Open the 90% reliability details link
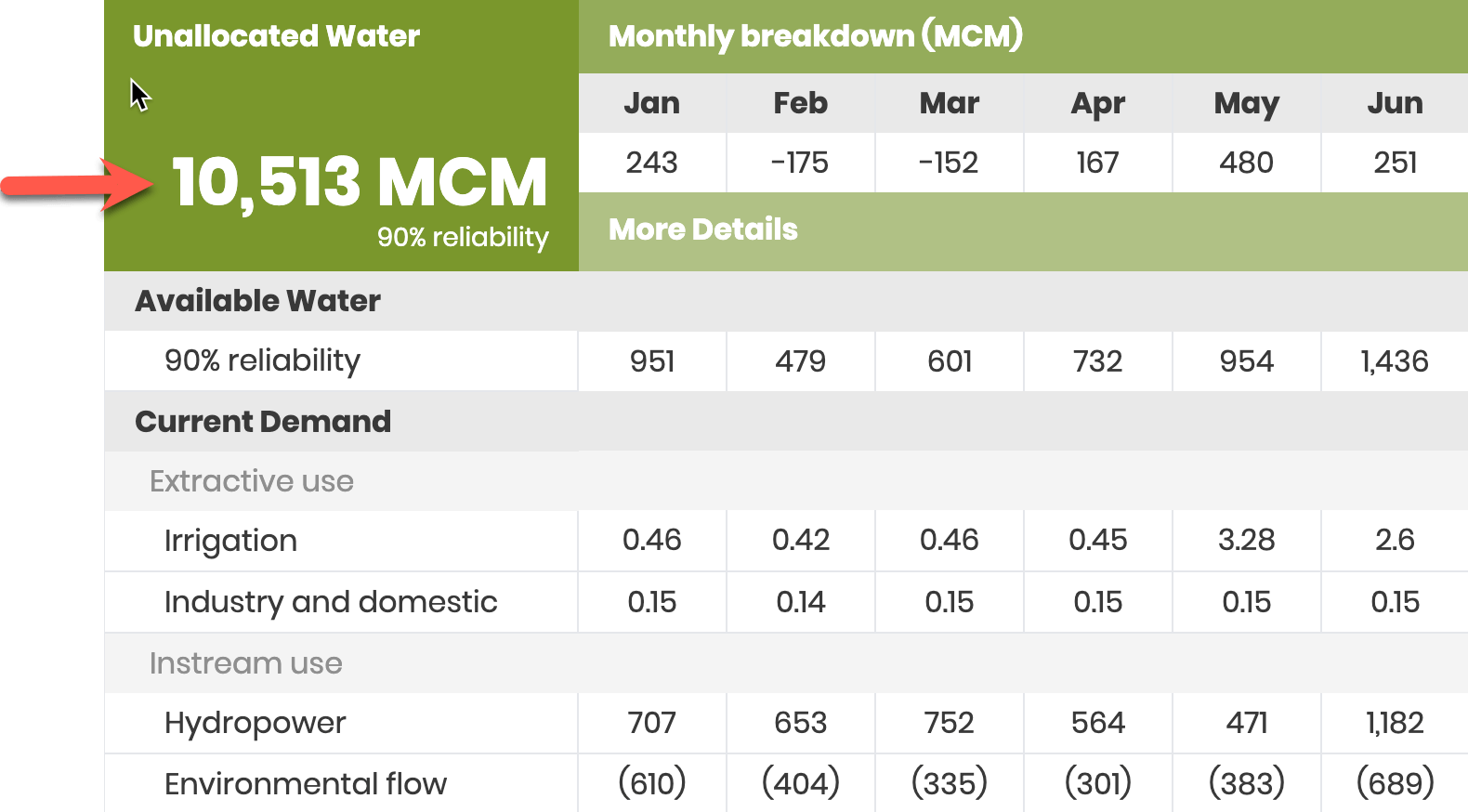 [x=463, y=237]
